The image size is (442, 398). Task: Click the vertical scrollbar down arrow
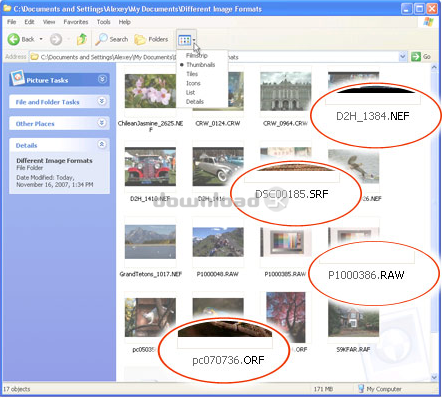[434, 377]
